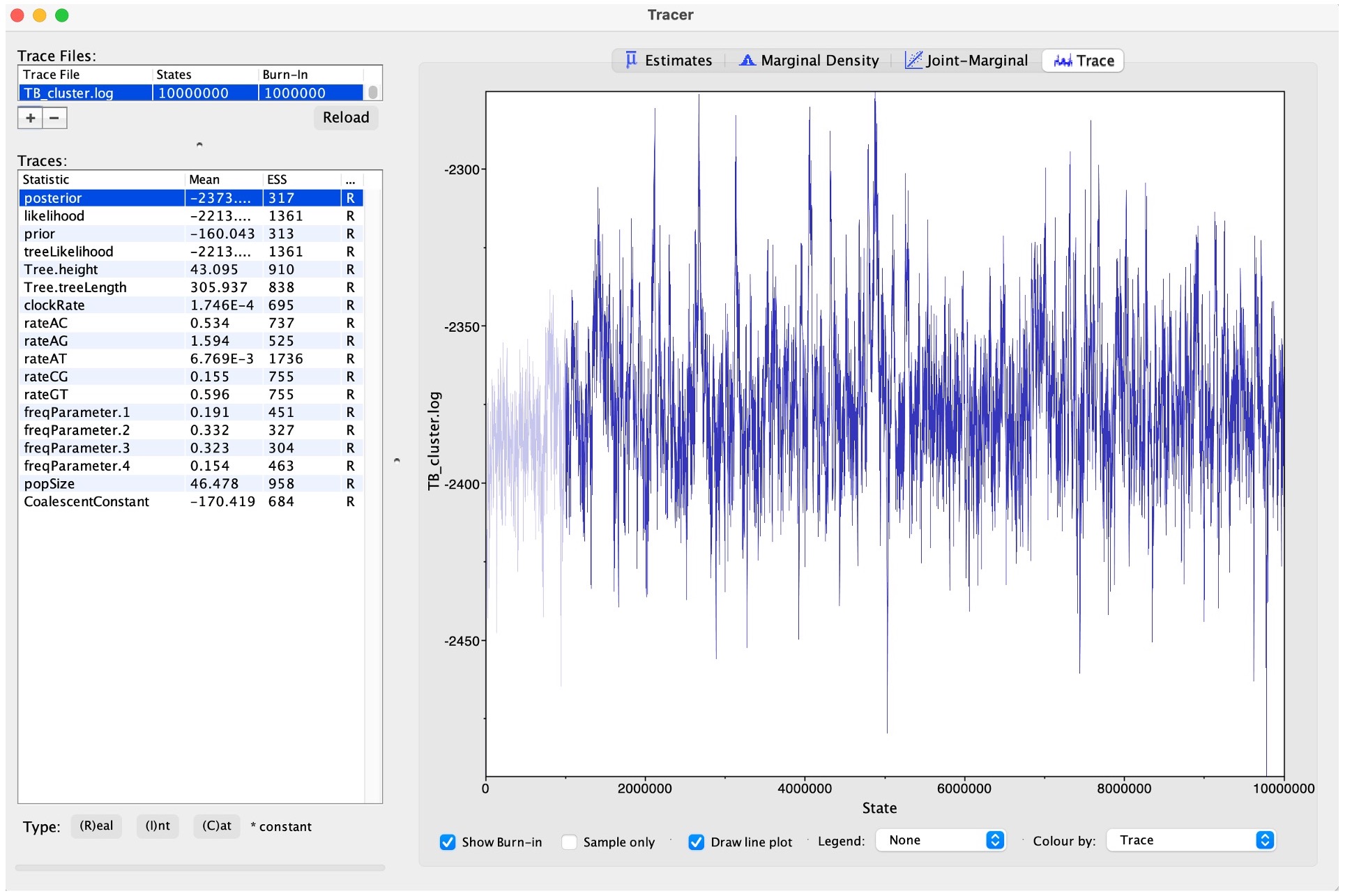Click the Mean column header in Traces
The width and height of the screenshot is (1352, 896).
pos(224,180)
